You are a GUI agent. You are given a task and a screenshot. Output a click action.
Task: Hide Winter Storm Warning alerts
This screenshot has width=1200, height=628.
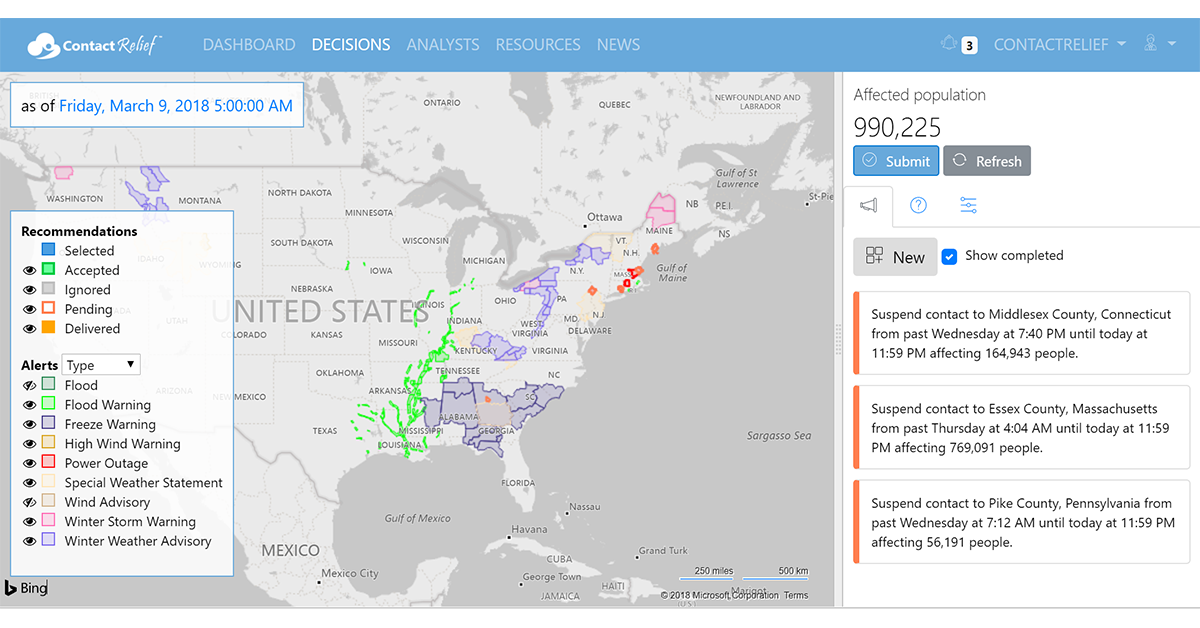tap(30, 522)
